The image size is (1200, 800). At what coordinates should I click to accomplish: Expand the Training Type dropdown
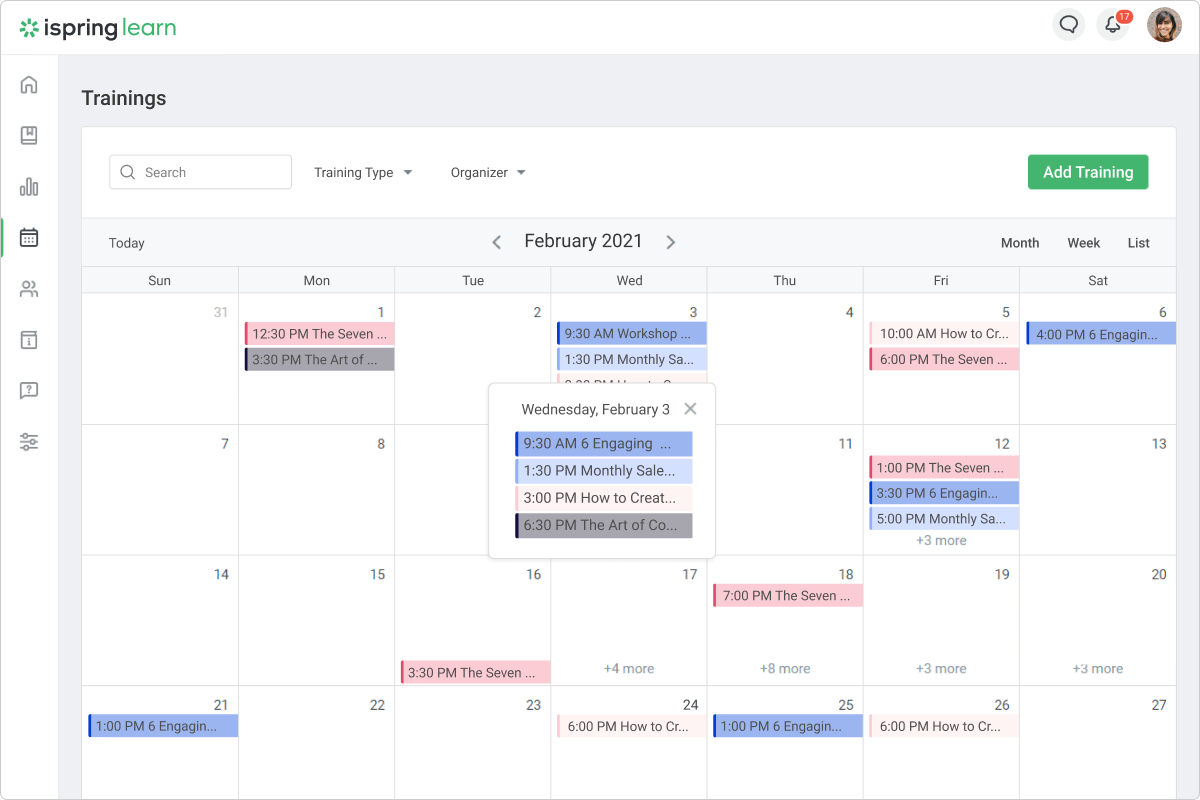pos(363,172)
